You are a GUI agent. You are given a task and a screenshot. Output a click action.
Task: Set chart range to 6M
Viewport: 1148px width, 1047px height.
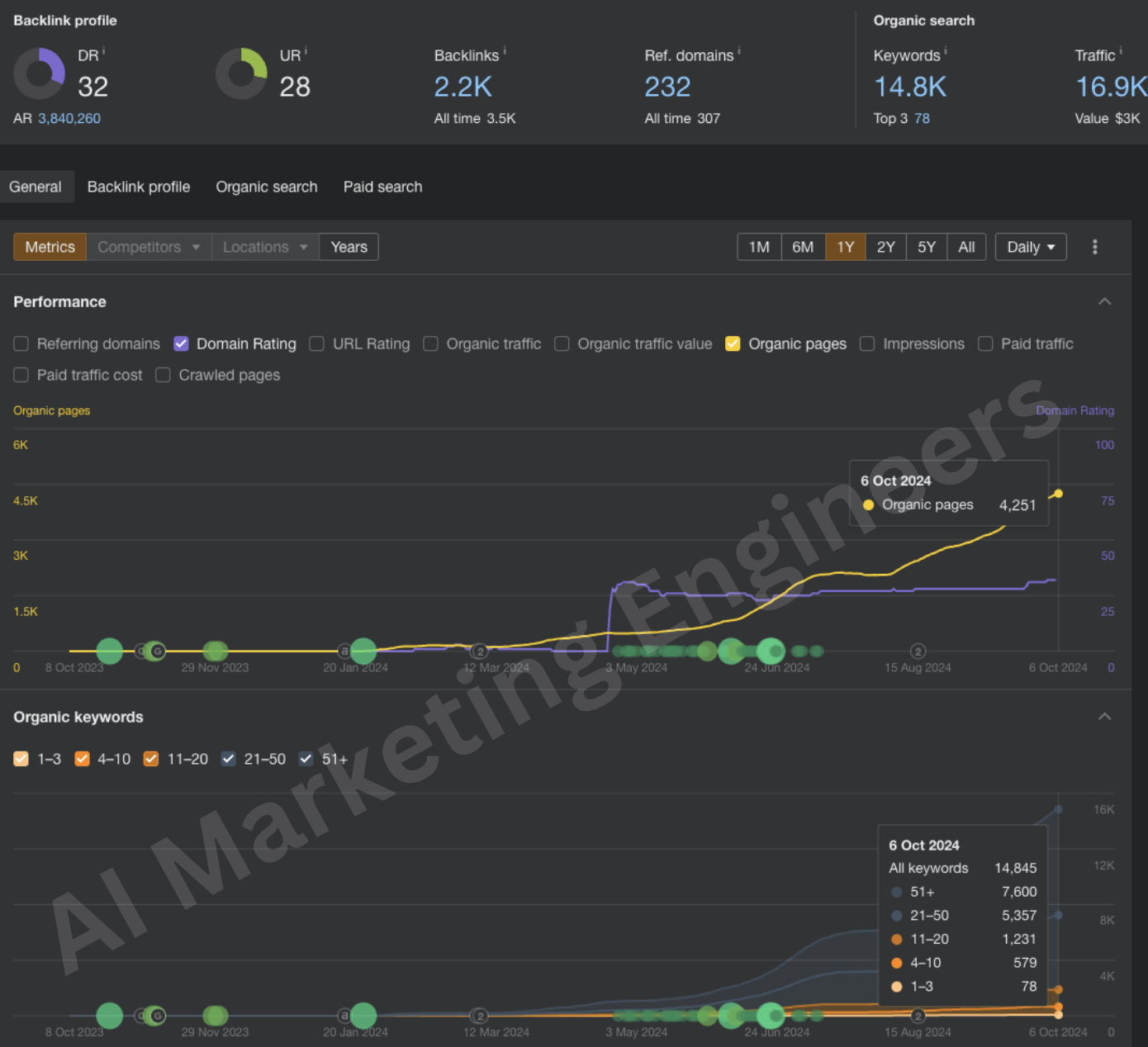(803, 247)
